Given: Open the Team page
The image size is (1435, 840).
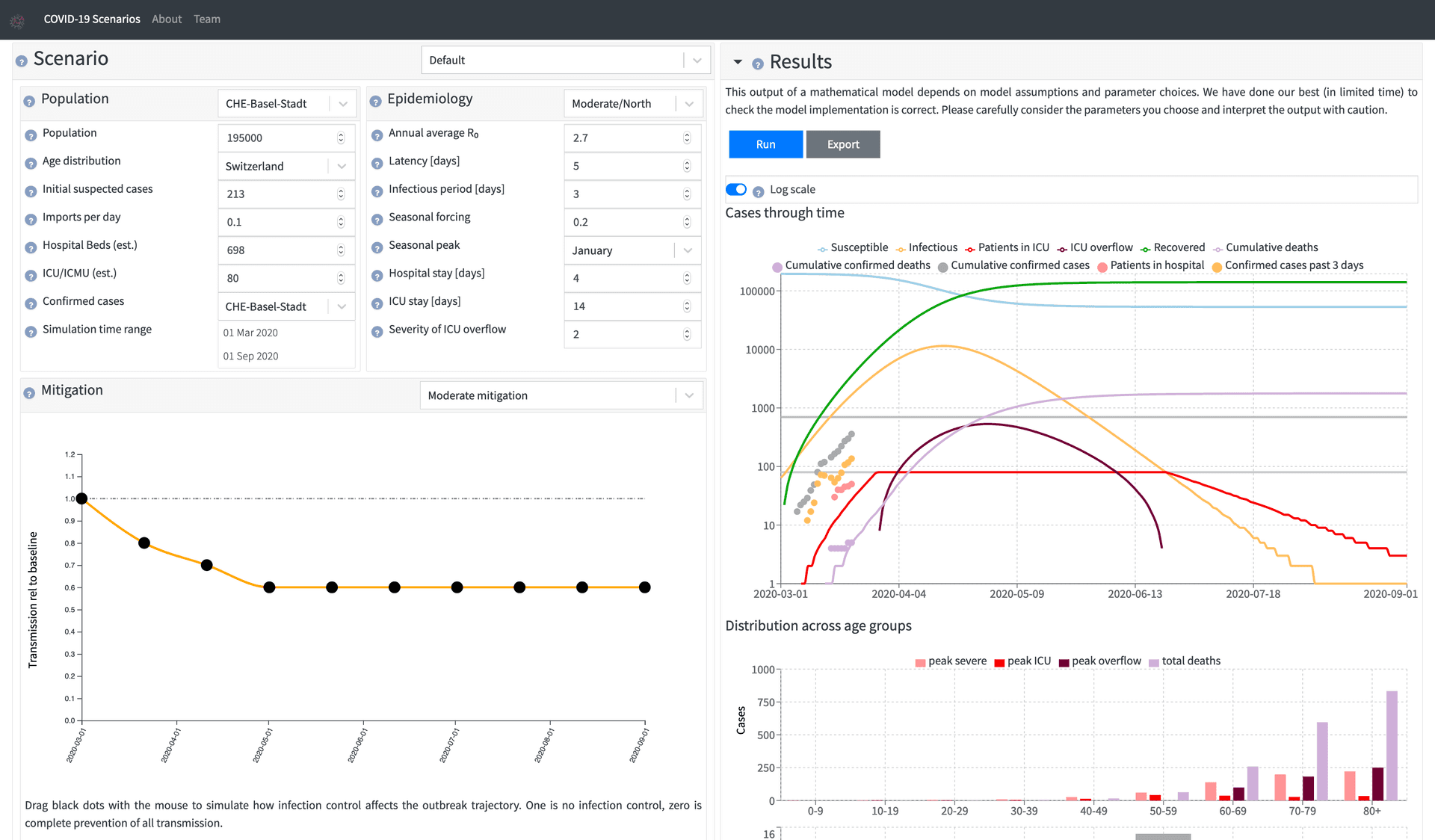Looking at the screenshot, I should tap(207, 19).
